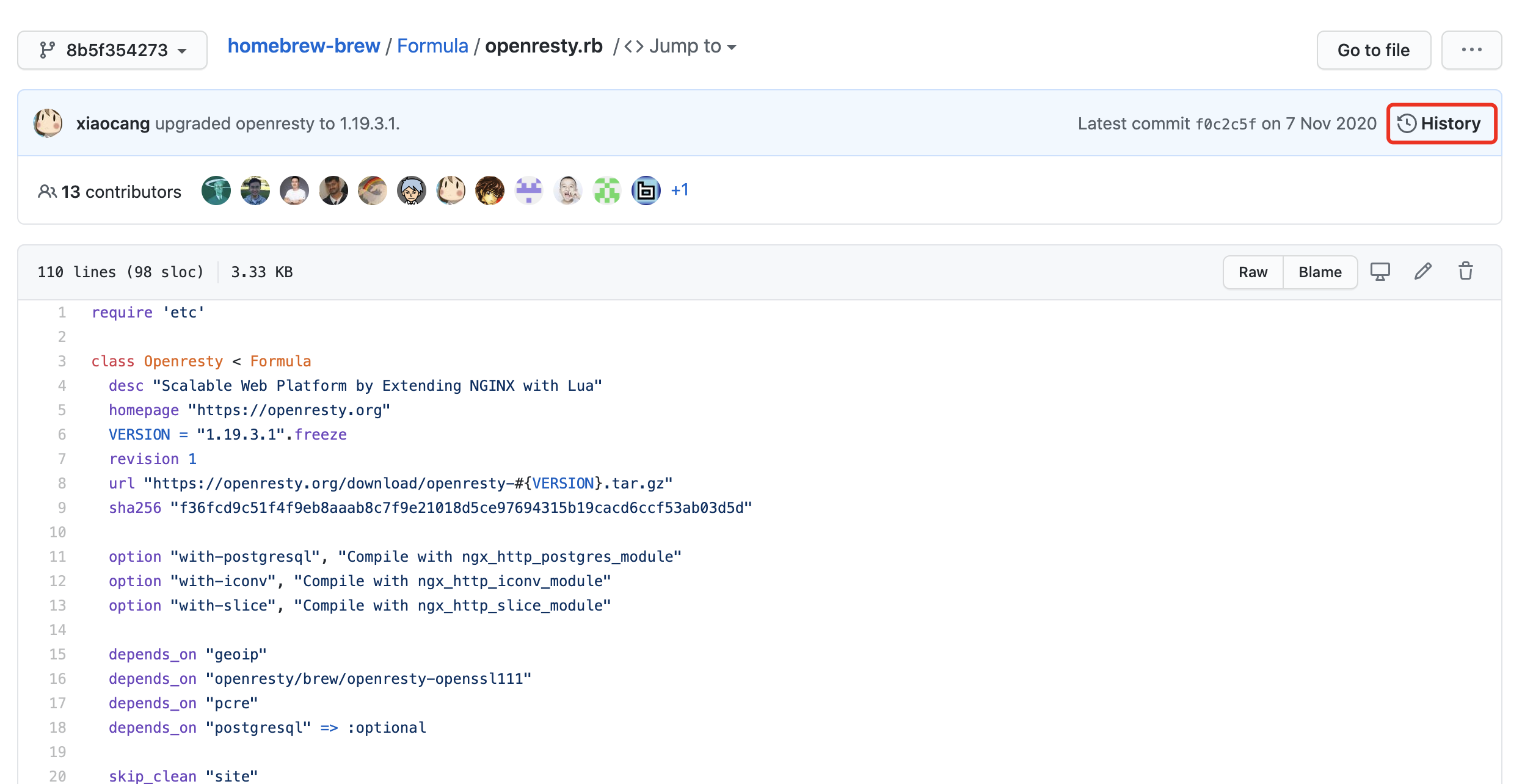
Task: Open the commit message 'upgraded openresty to 1.19.3.1.'
Action: 277,123
